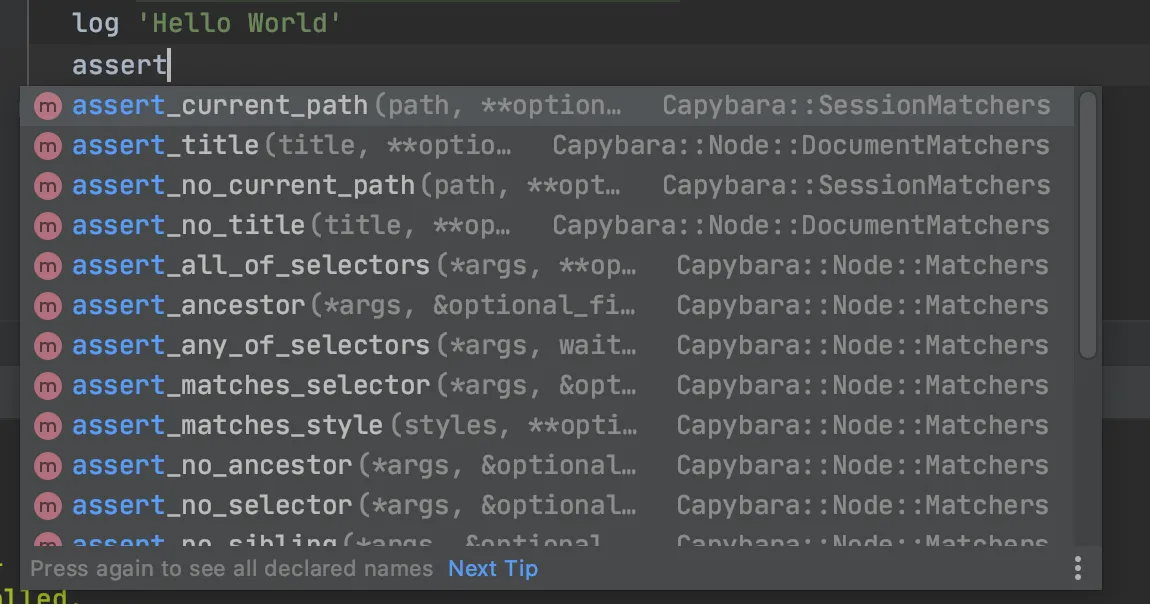Click the completion list scrollbar thumb
Viewport: 1150px width, 604px height.
click(x=1087, y=225)
